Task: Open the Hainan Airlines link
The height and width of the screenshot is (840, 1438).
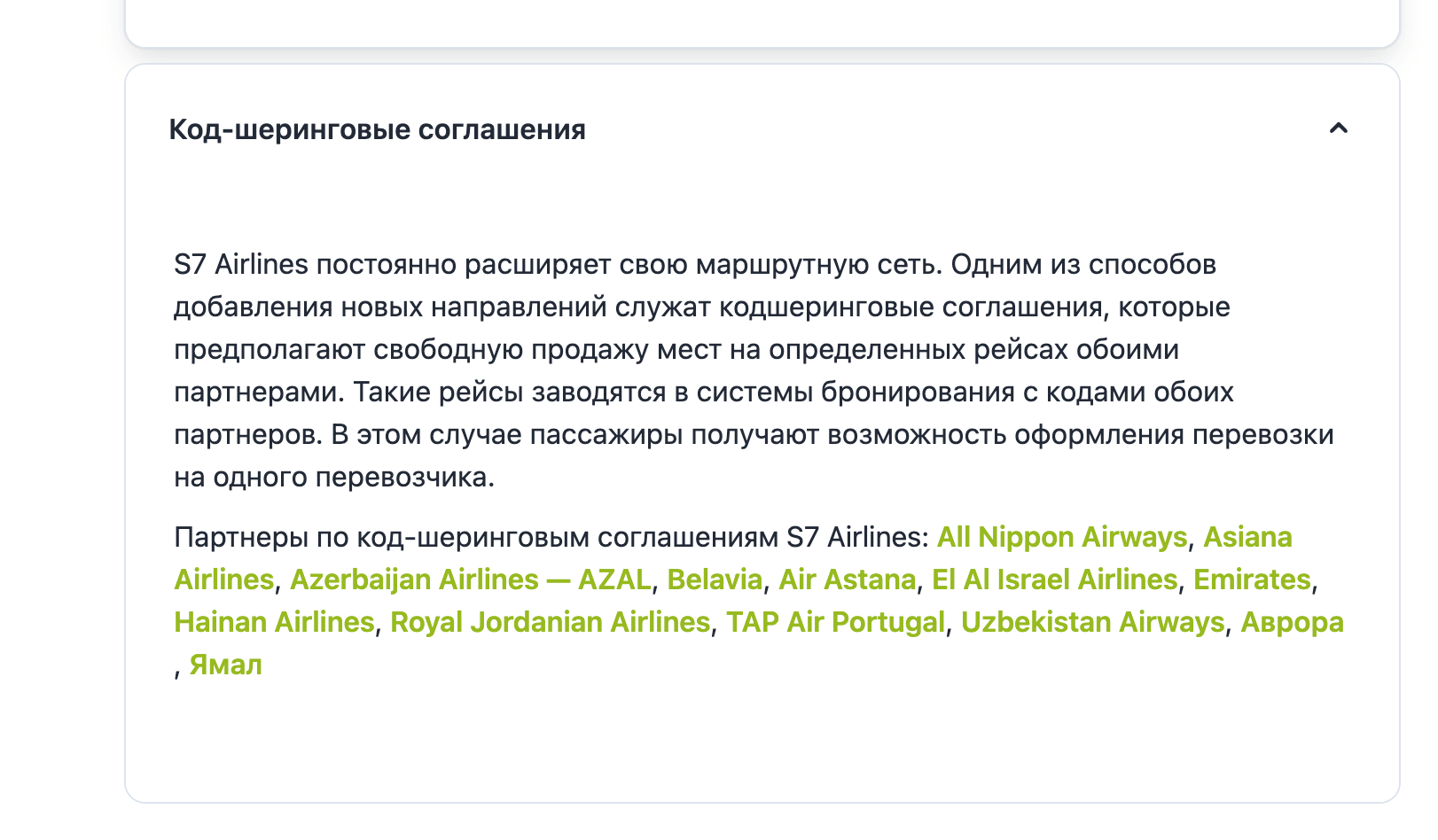Action: pos(274,622)
